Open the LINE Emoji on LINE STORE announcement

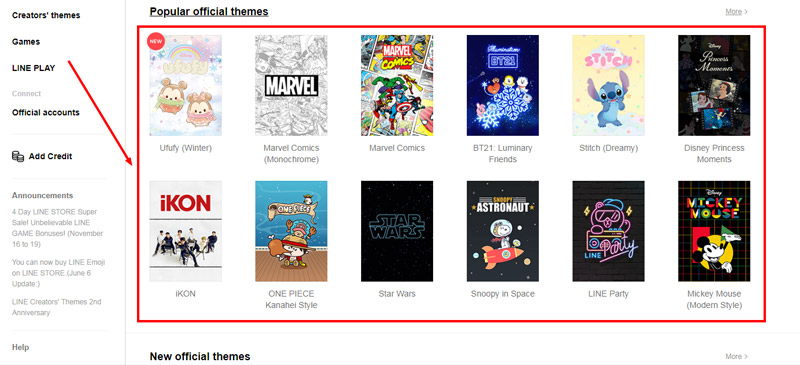tap(59, 273)
